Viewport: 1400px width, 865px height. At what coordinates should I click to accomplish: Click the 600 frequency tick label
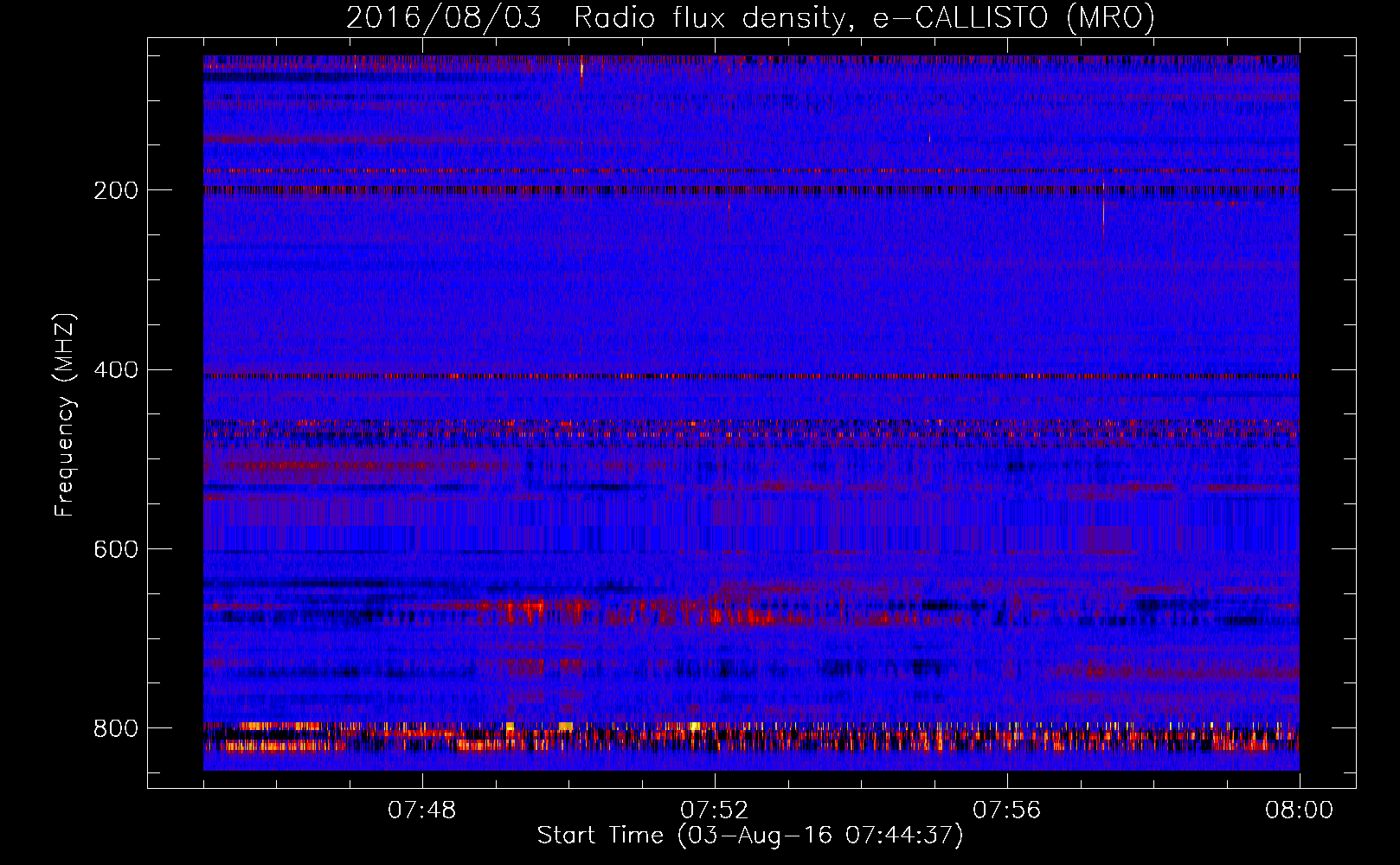116,549
